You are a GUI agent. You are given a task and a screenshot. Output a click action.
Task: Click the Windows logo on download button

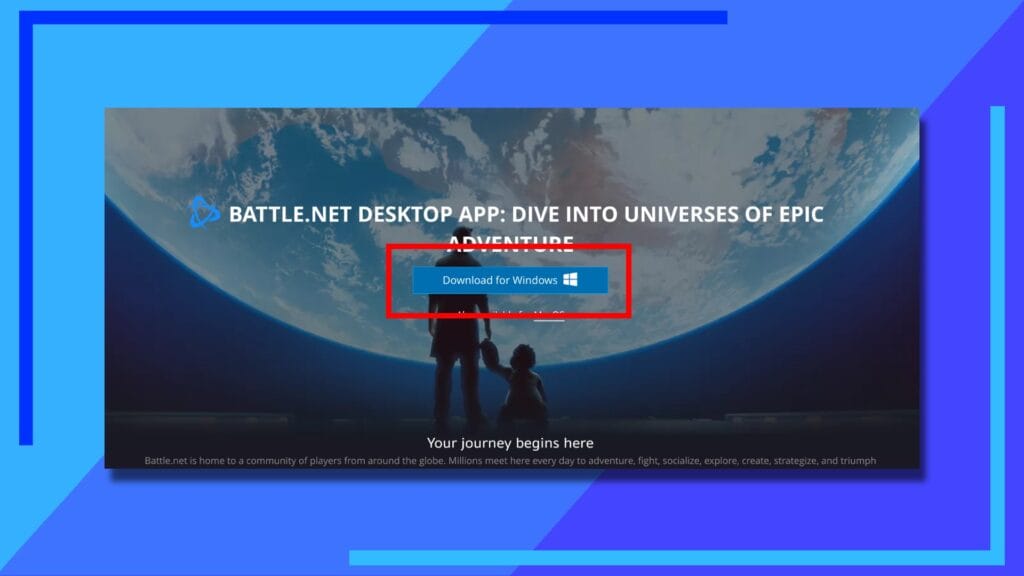(x=570, y=280)
